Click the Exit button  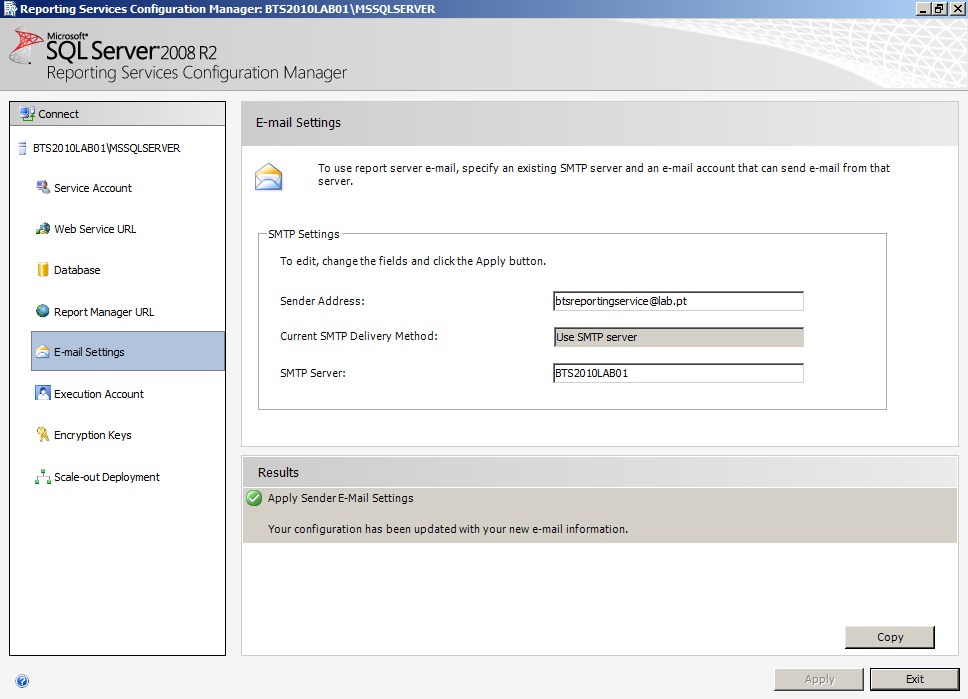coord(914,679)
